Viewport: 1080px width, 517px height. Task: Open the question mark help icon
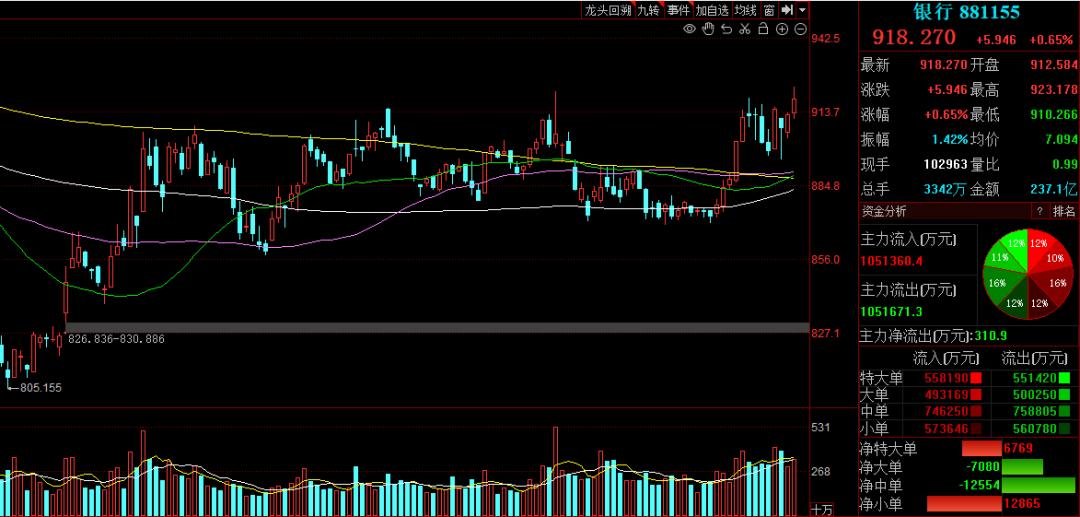(1040, 211)
